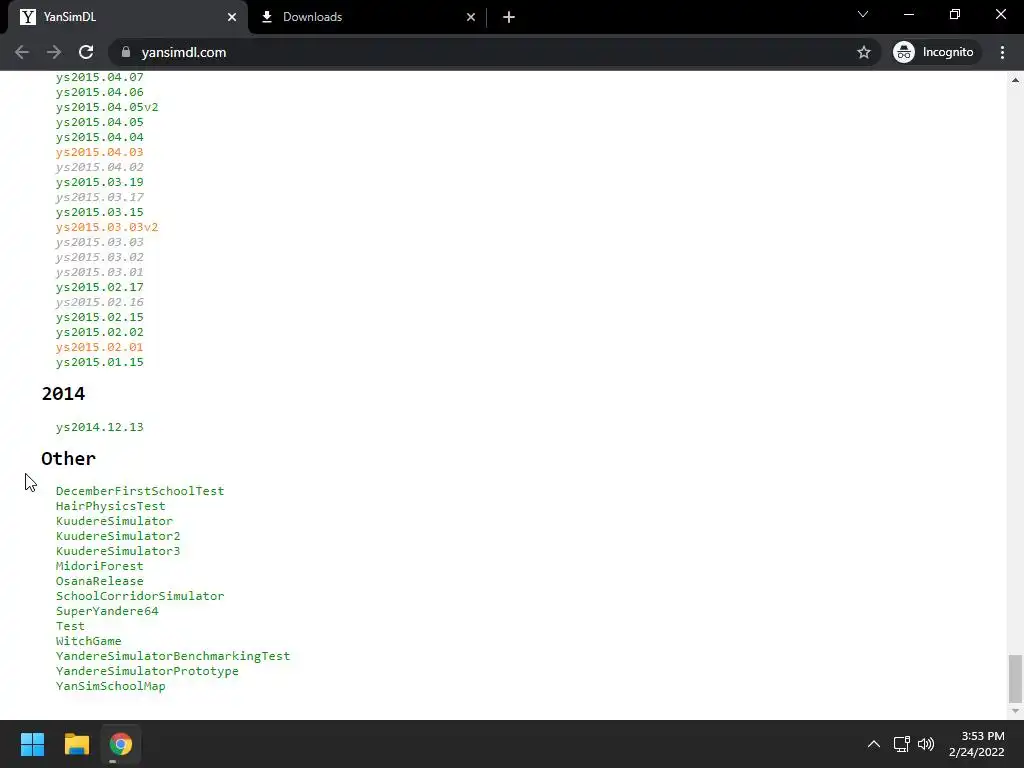1024x768 pixels.
Task: Click the page's vertical scrollbar thumb
Action: (1015, 677)
